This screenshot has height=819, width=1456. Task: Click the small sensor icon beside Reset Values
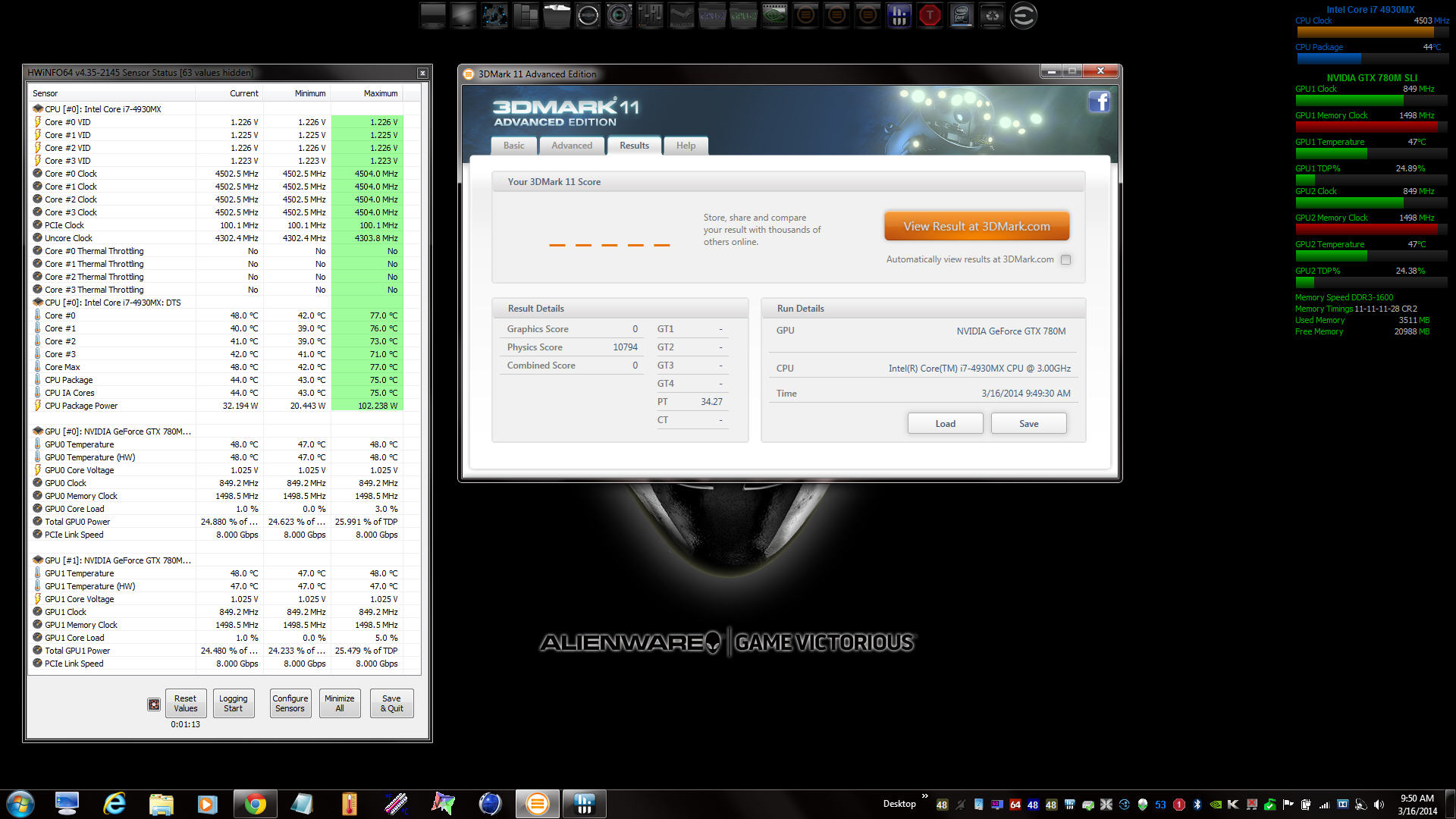[x=154, y=704]
